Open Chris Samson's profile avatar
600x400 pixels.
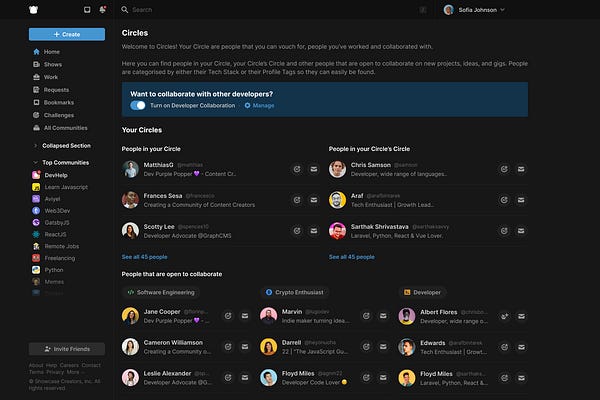[338, 169]
